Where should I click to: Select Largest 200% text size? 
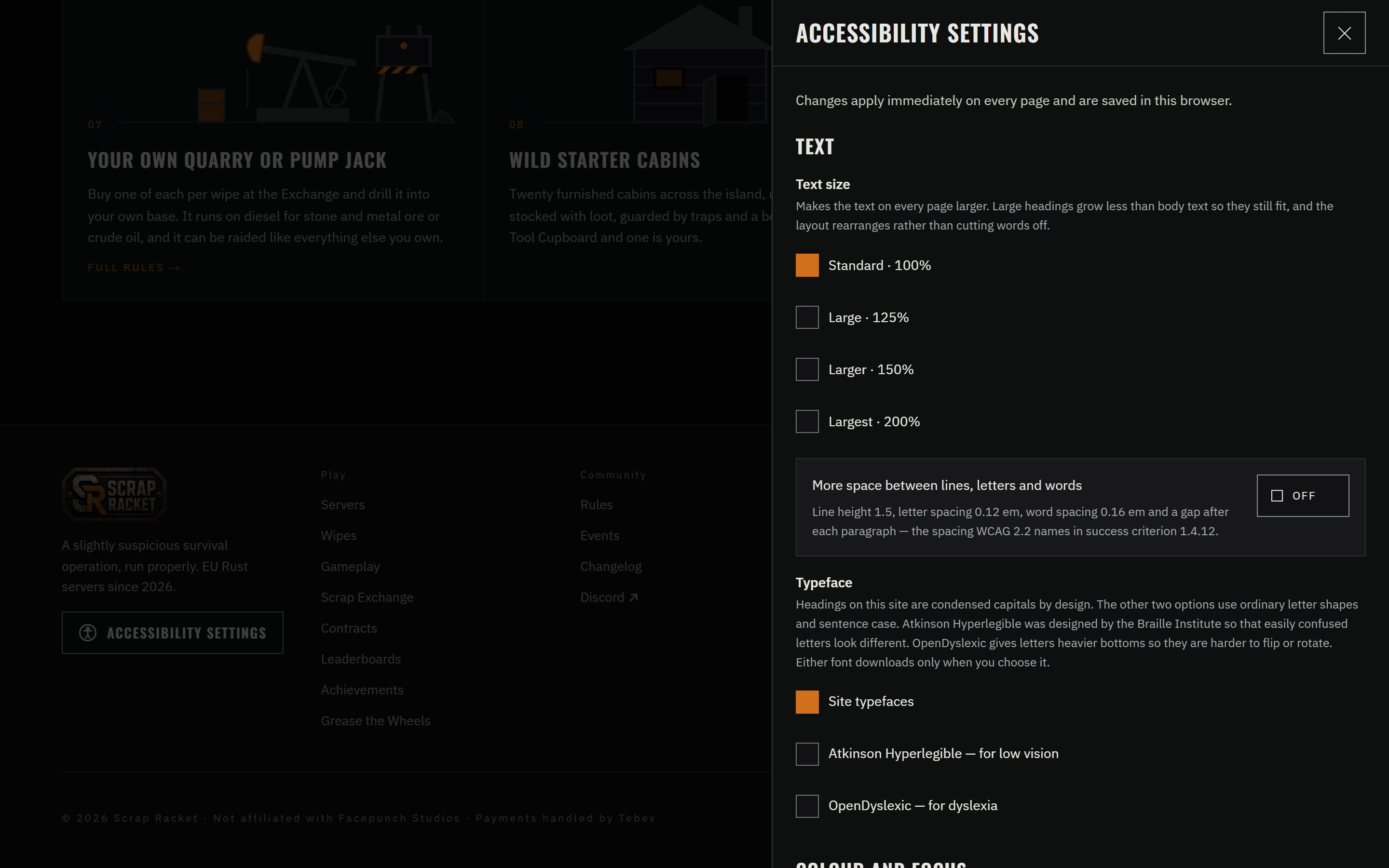point(858,421)
